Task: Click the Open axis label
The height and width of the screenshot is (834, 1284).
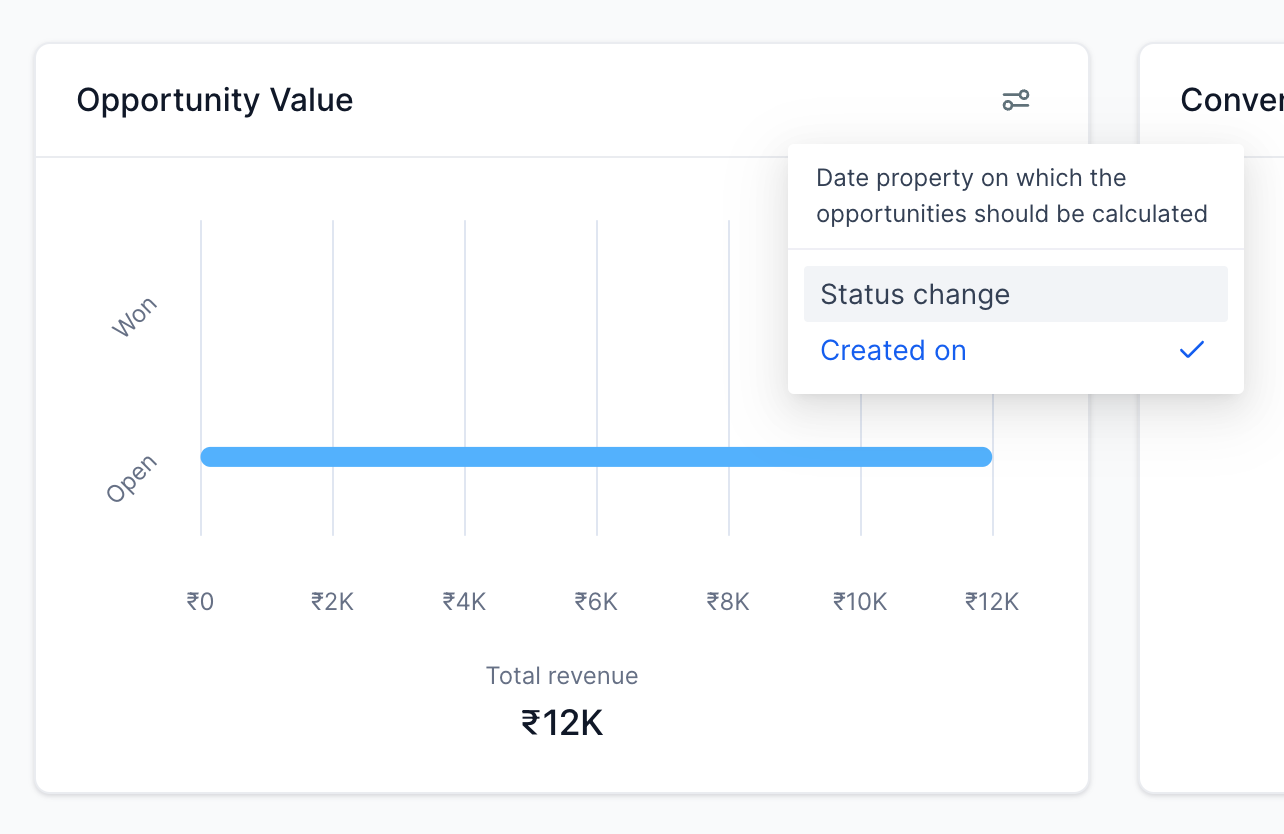Action: pyautogui.click(x=132, y=479)
